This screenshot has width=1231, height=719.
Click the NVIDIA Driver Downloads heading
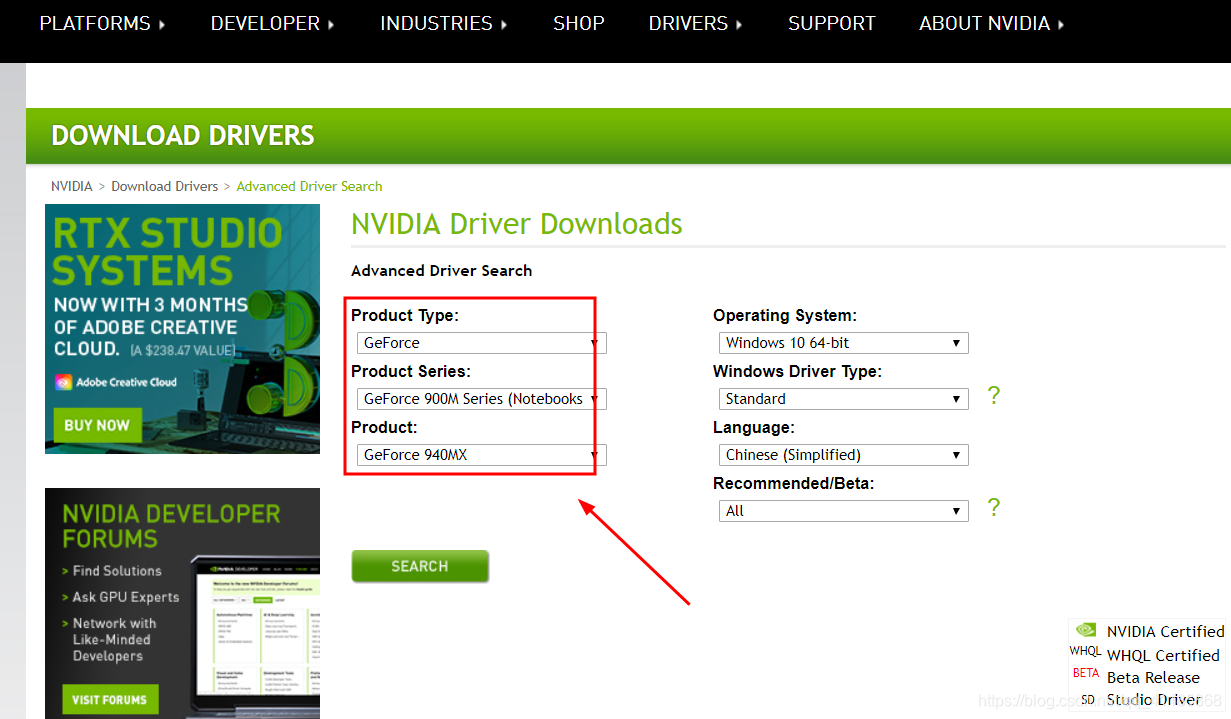tap(517, 224)
